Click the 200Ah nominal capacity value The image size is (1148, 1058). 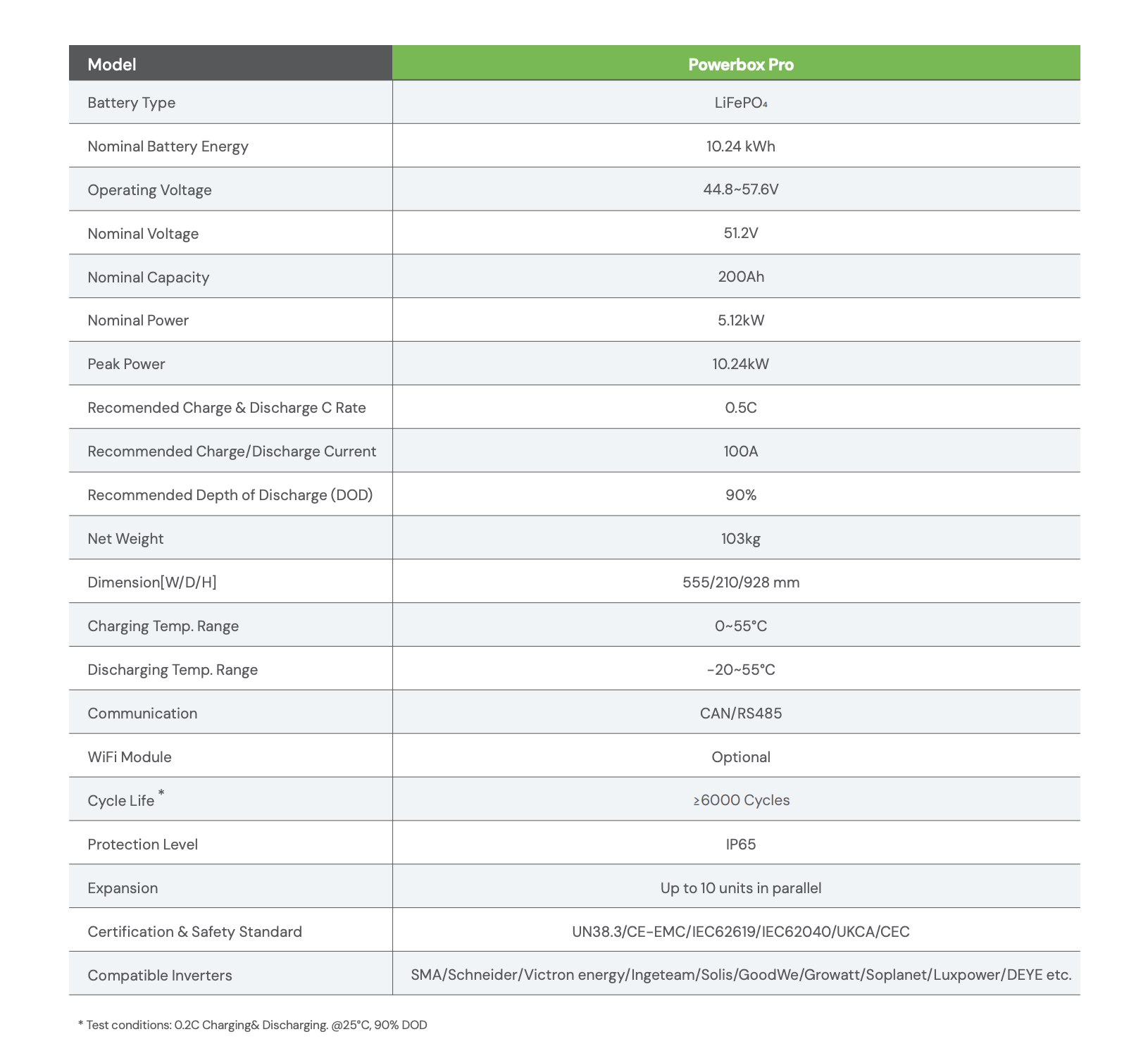740,277
